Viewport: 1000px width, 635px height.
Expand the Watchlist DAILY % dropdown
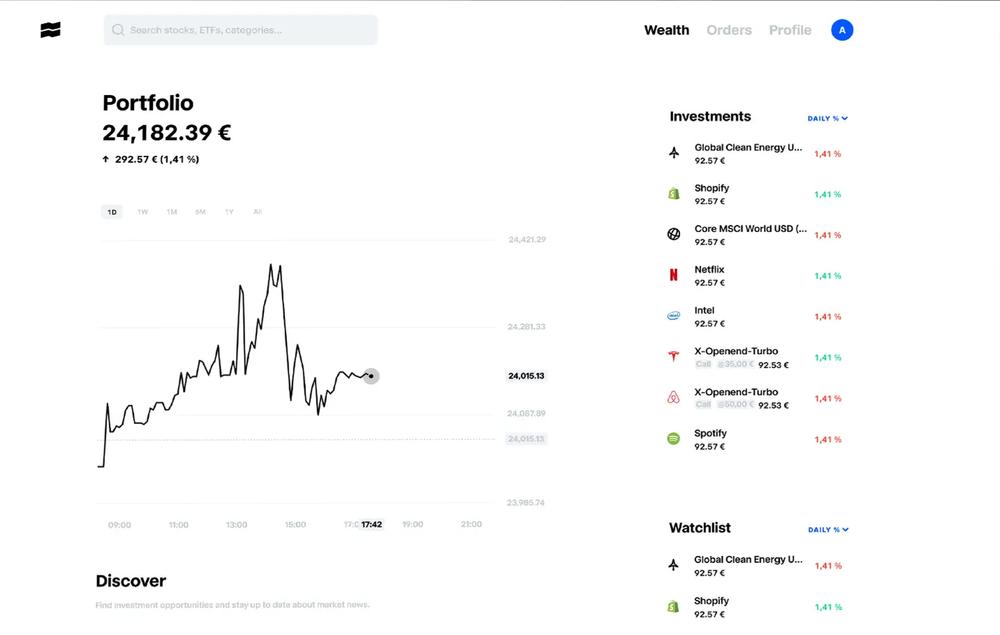pyautogui.click(x=828, y=530)
